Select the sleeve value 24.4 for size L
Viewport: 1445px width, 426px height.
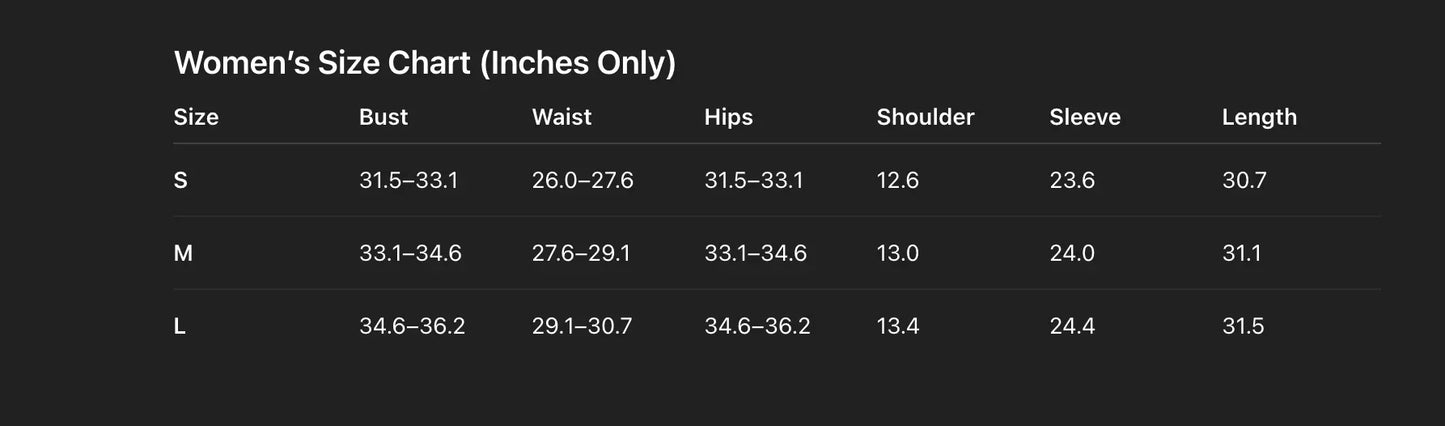point(1072,327)
